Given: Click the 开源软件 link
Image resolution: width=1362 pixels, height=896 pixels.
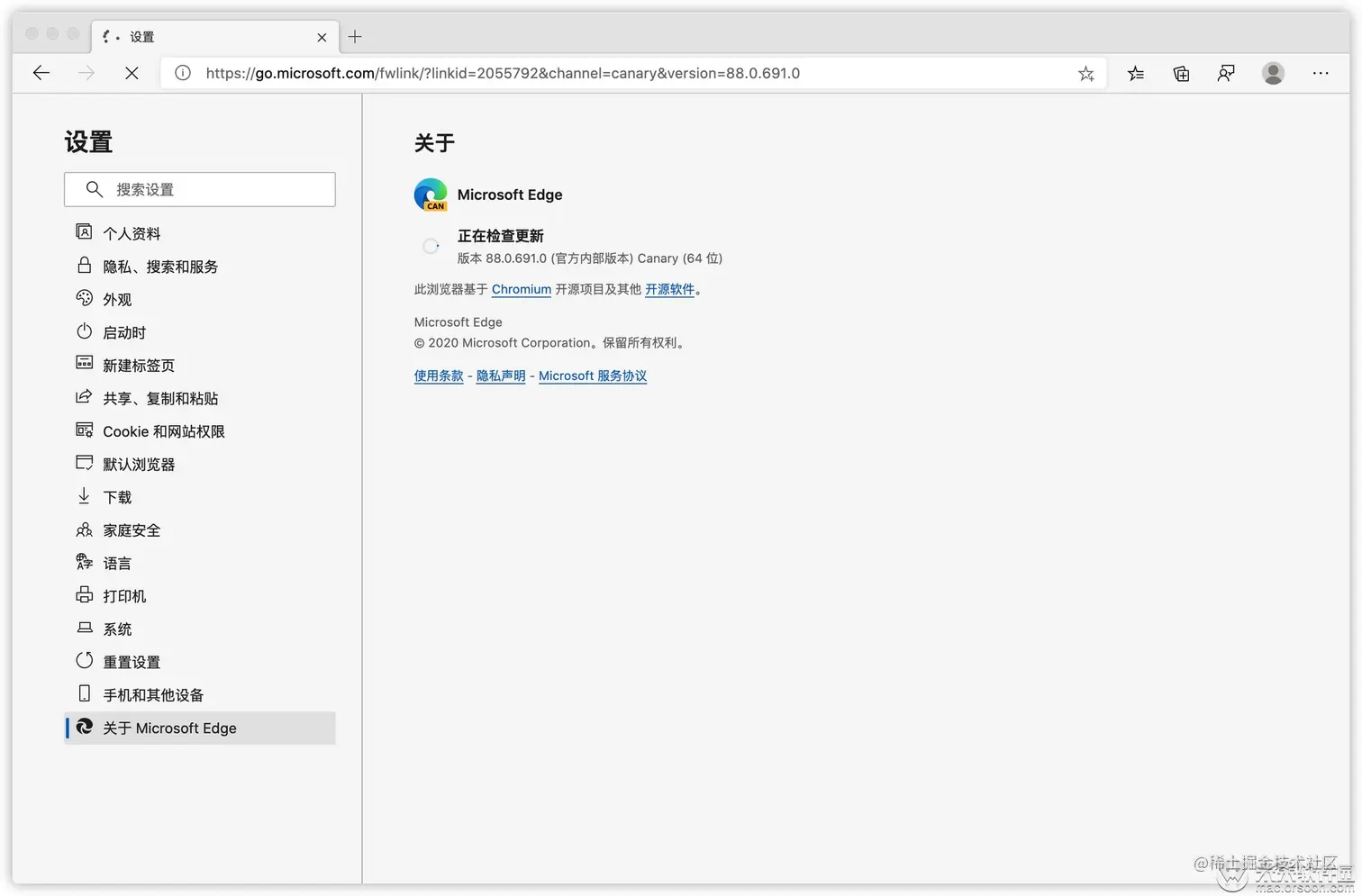Looking at the screenshot, I should 669,289.
